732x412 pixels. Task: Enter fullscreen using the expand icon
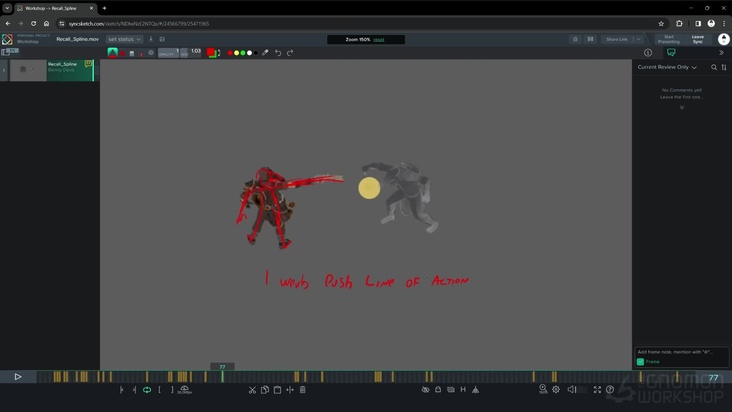[597, 390]
